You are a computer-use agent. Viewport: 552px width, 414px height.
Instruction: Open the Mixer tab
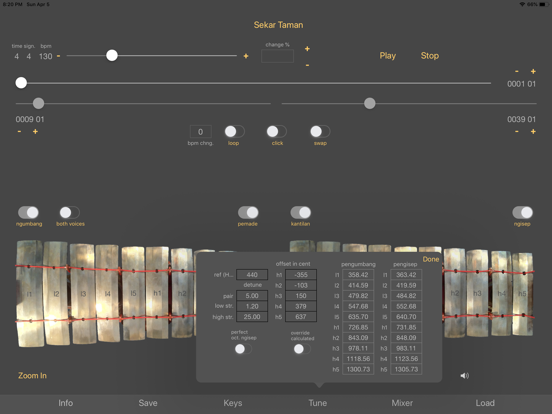[x=402, y=403]
